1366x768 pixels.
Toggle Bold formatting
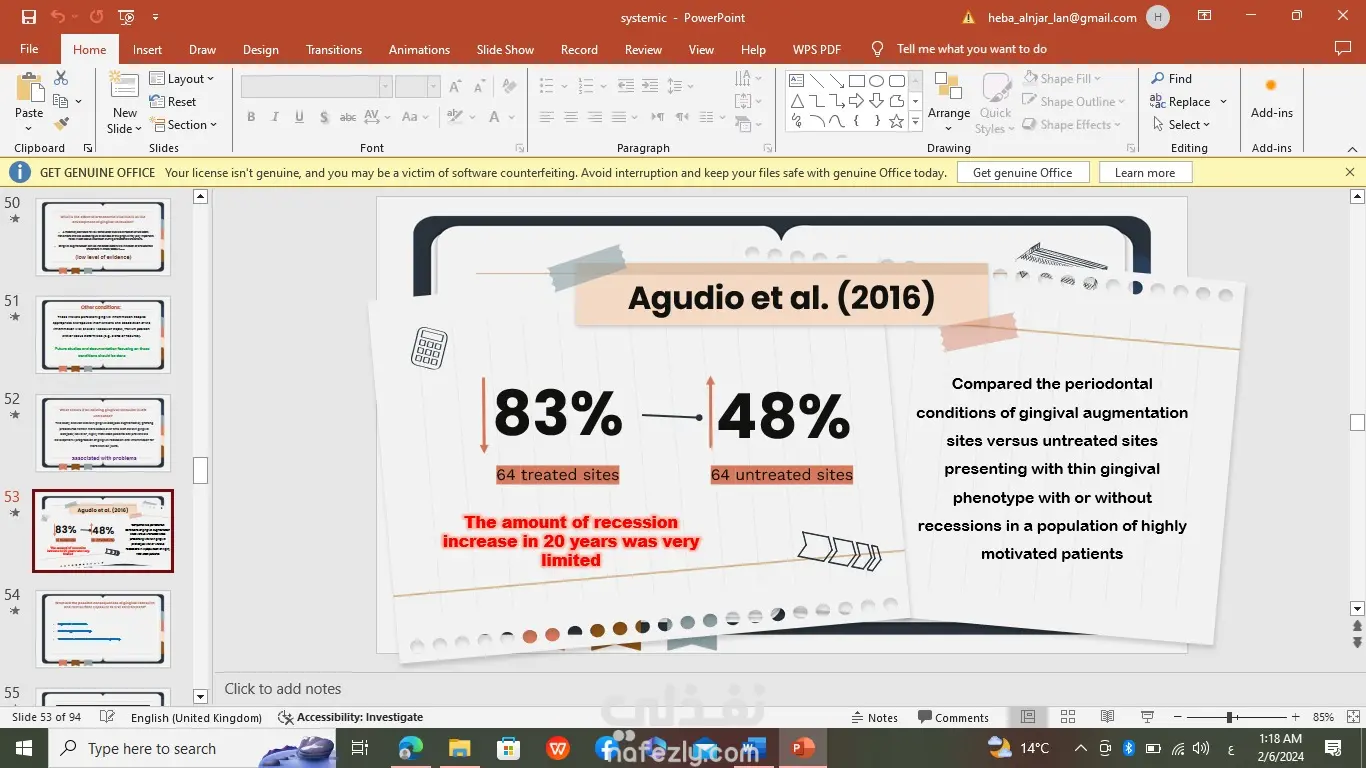pyautogui.click(x=251, y=117)
